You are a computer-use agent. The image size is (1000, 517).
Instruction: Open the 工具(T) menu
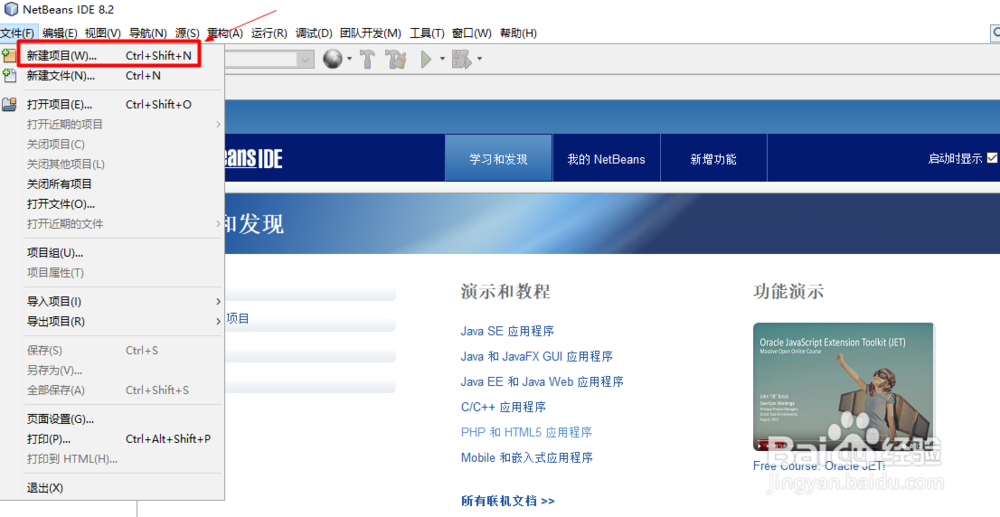[427, 33]
